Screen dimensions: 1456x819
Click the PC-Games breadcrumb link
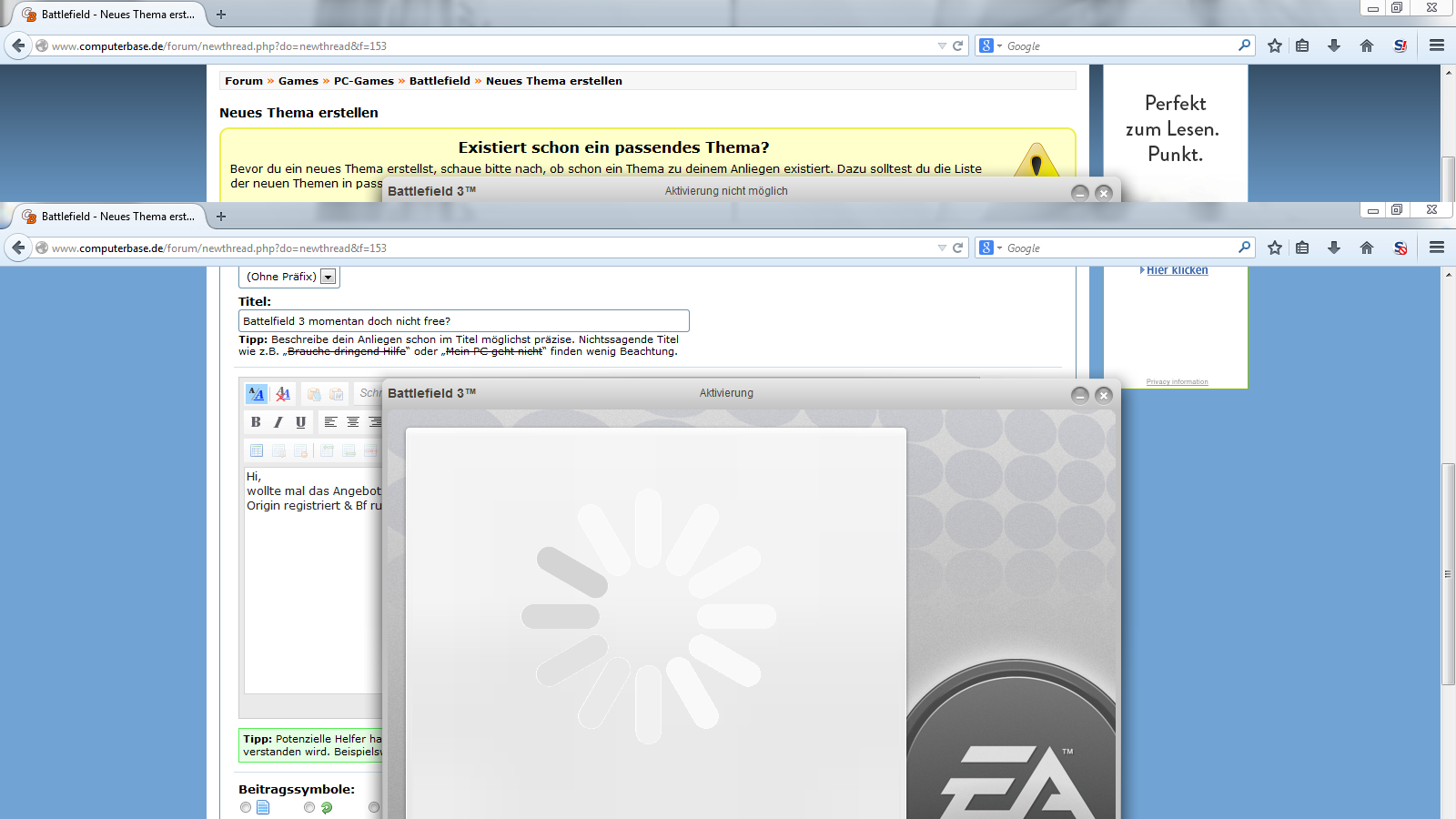(364, 81)
